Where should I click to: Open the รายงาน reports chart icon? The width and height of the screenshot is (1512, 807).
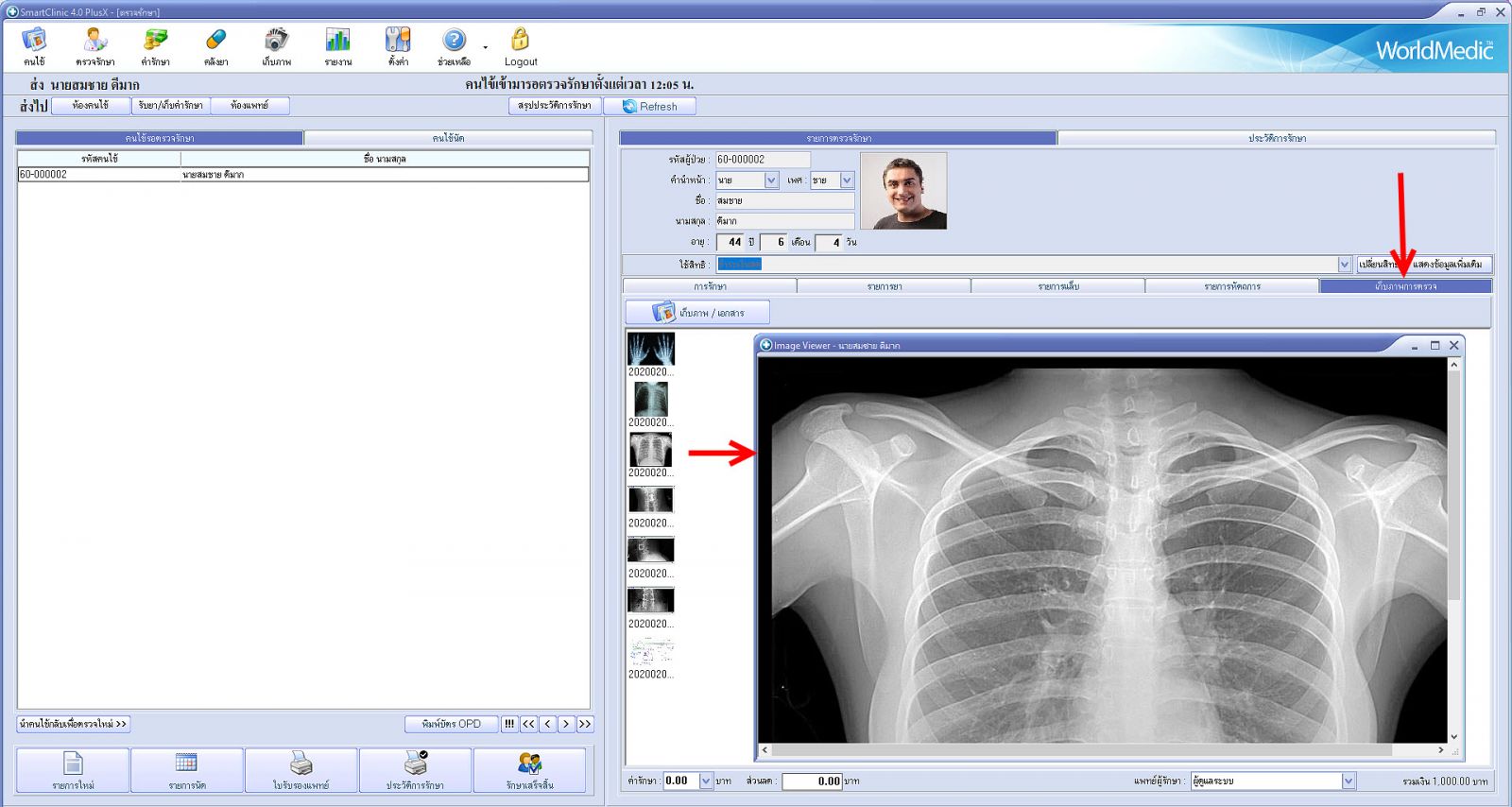[x=337, y=46]
